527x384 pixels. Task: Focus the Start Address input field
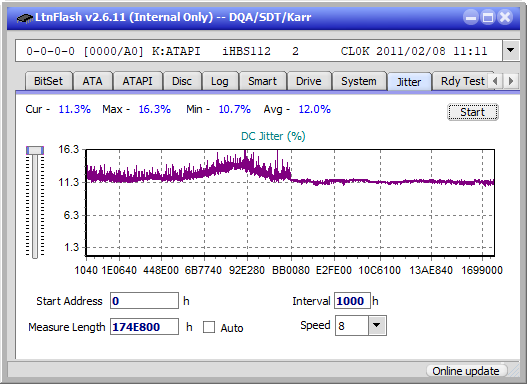pyautogui.click(x=145, y=300)
